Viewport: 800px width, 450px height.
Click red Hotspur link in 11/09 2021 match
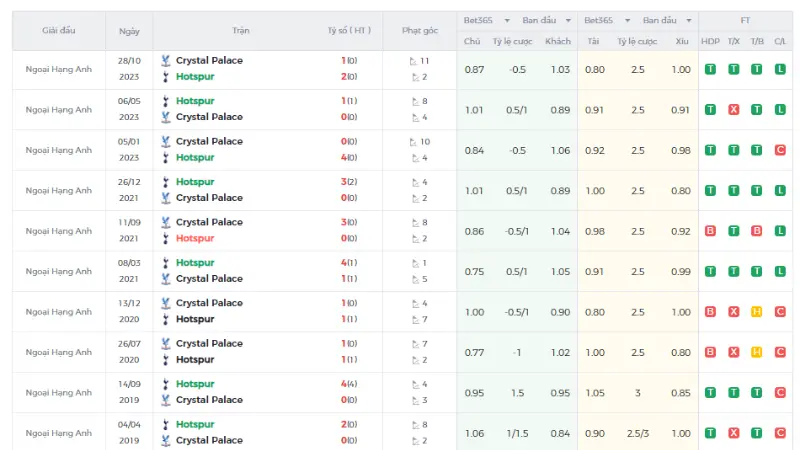click(x=195, y=238)
